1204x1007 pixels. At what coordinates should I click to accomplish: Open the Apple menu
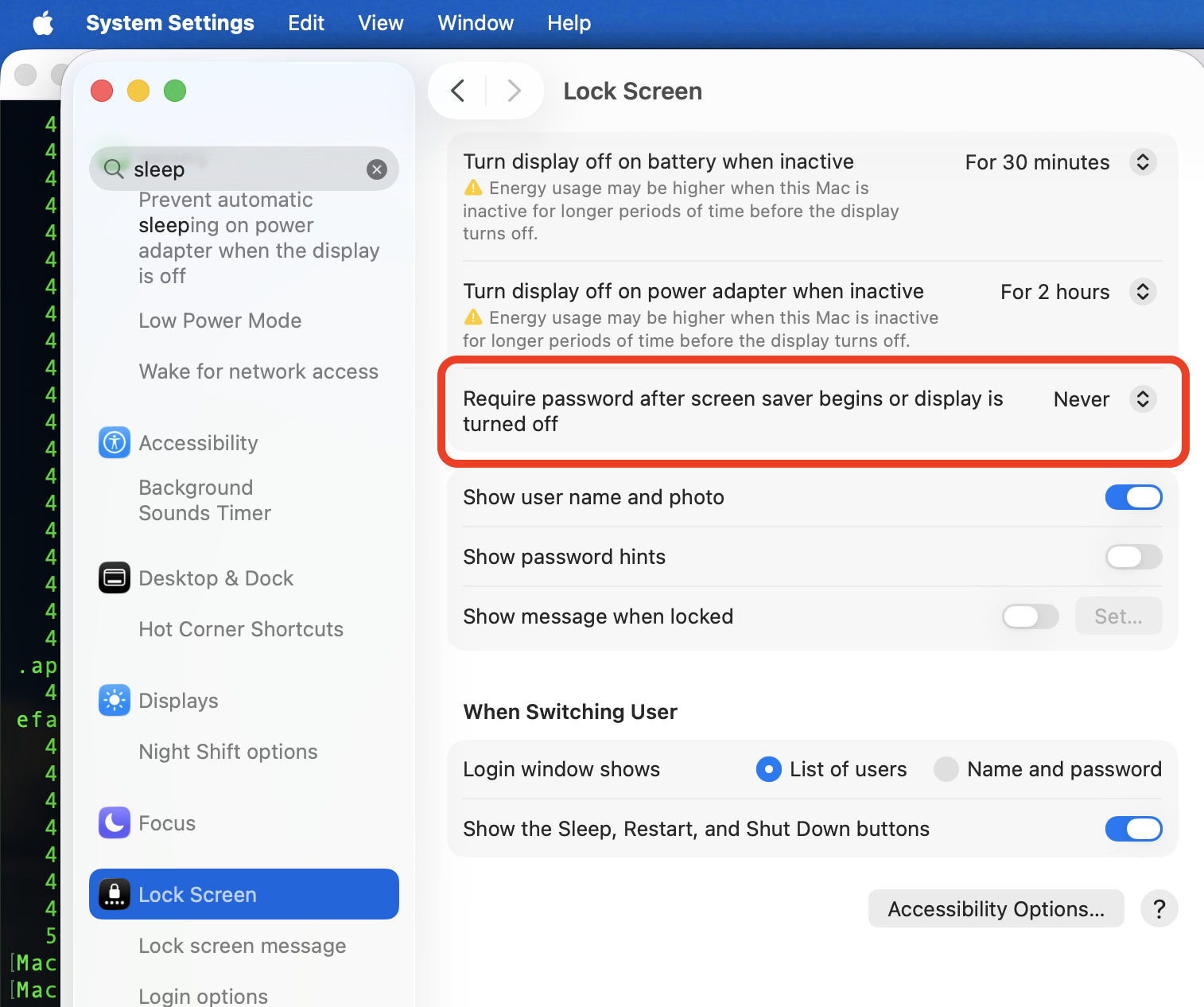click(44, 23)
